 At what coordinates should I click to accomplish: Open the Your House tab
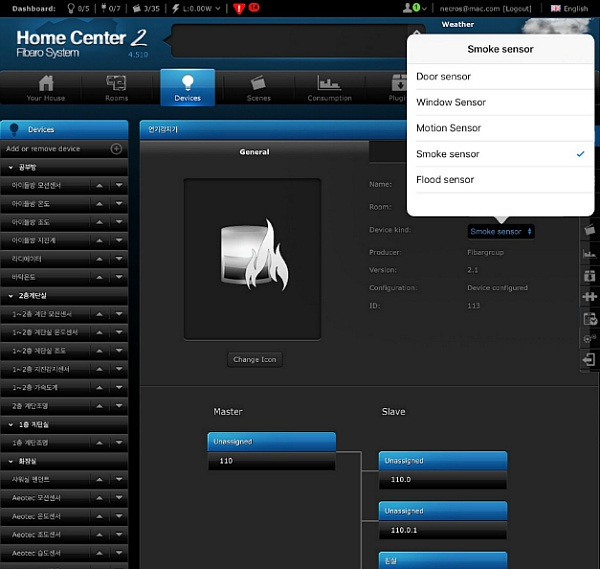point(46,88)
